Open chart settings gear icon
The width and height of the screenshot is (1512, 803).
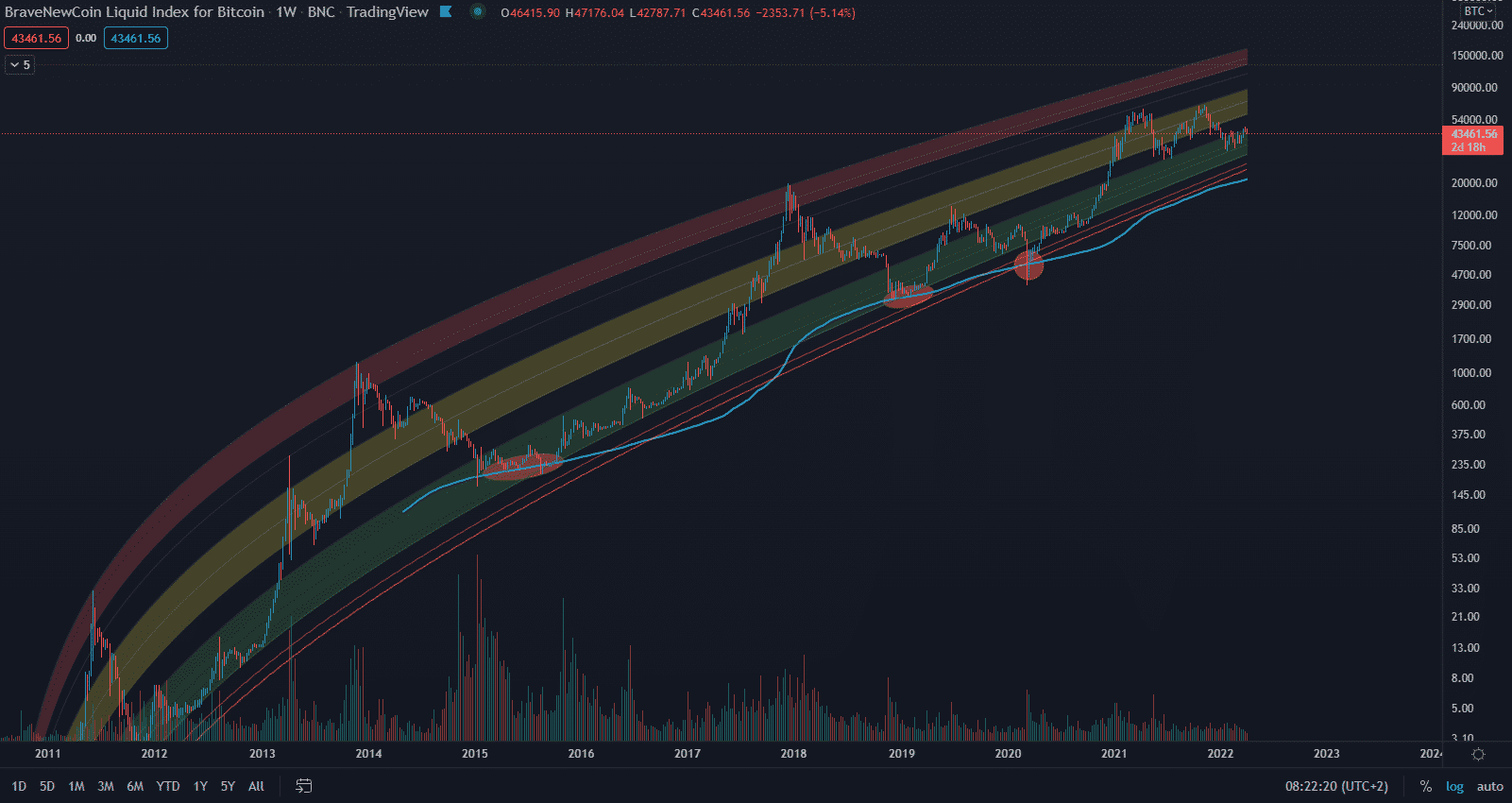pyautogui.click(x=1478, y=754)
